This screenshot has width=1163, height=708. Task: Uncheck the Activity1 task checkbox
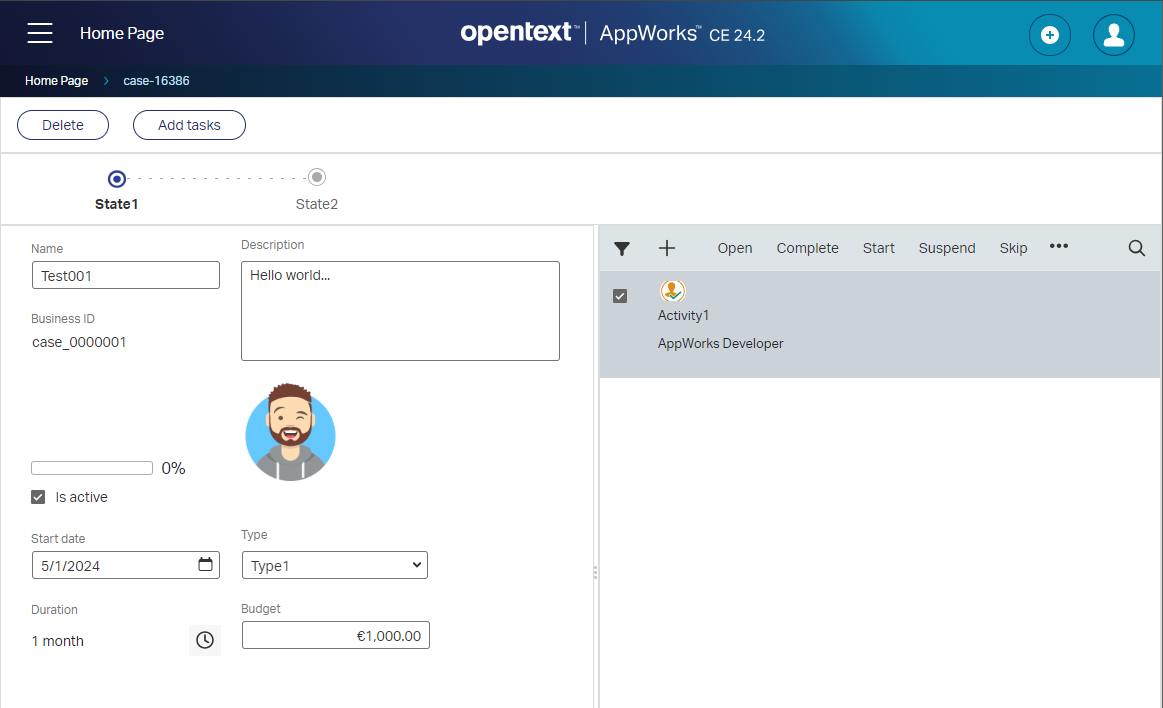[x=620, y=295]
